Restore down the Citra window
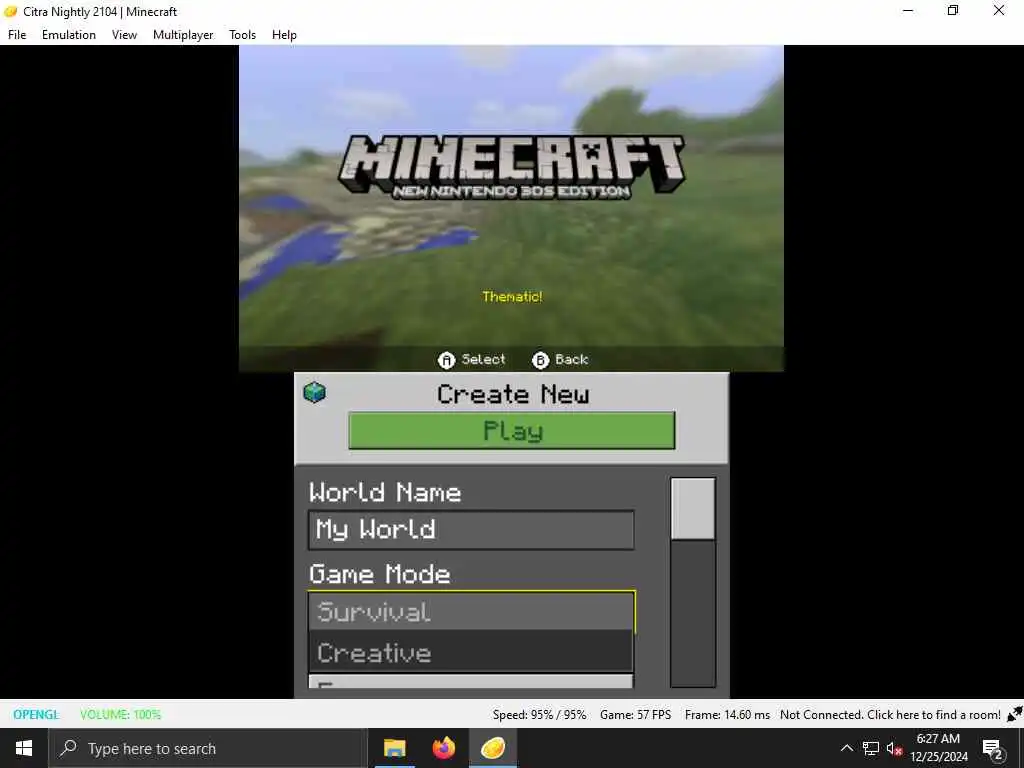The image size is (1024, 768). tap(953, 11)
